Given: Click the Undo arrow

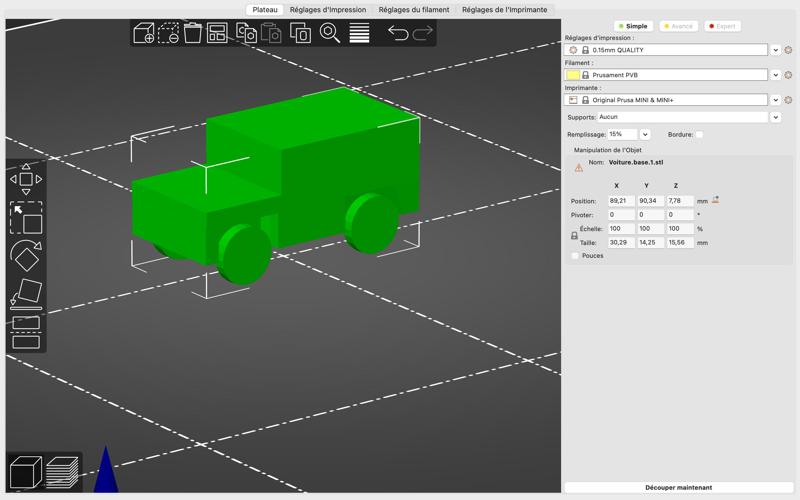Looking at the screenshot, I should tap(398, 33).
